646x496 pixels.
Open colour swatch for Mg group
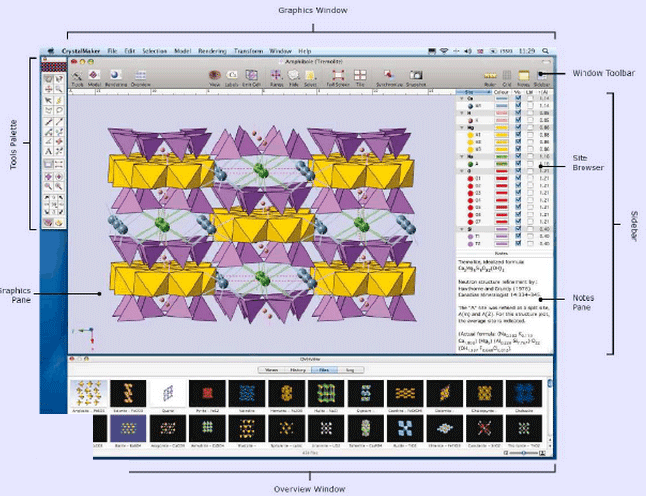501,128
